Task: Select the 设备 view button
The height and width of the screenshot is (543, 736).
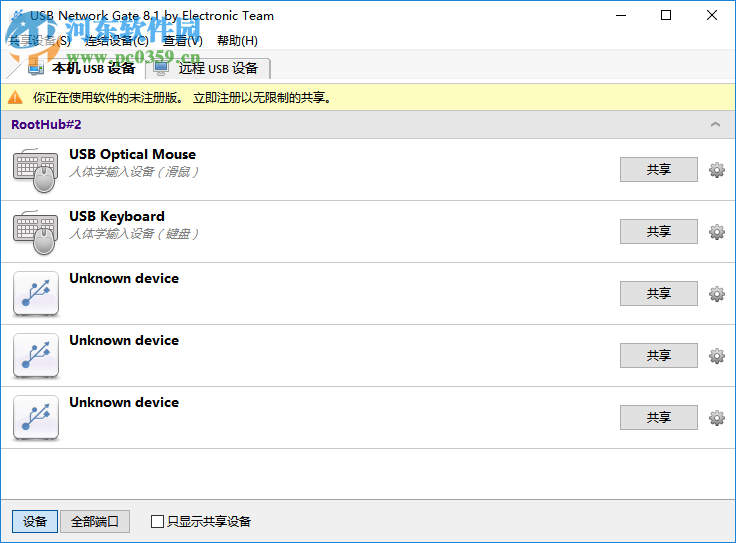Action: coord(35,521)
